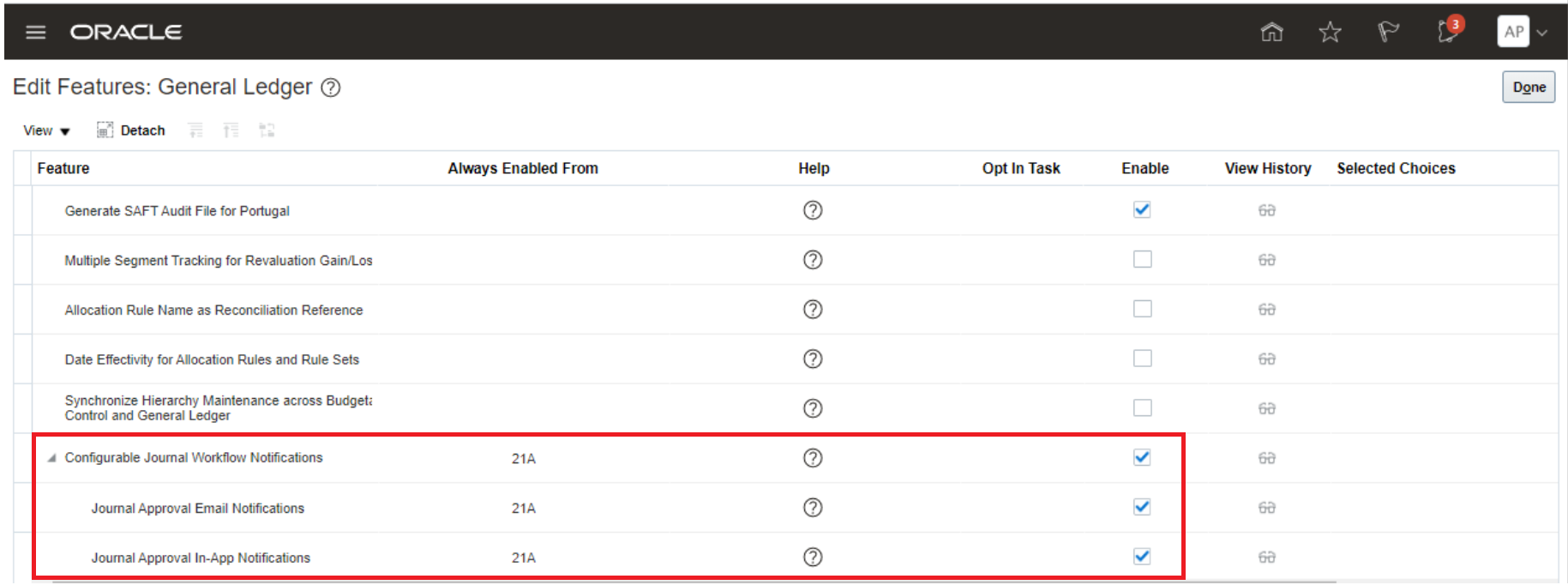The height and width of the screenshot is (585, 1568).
Task: Click the Done button
Action: 1529,87
